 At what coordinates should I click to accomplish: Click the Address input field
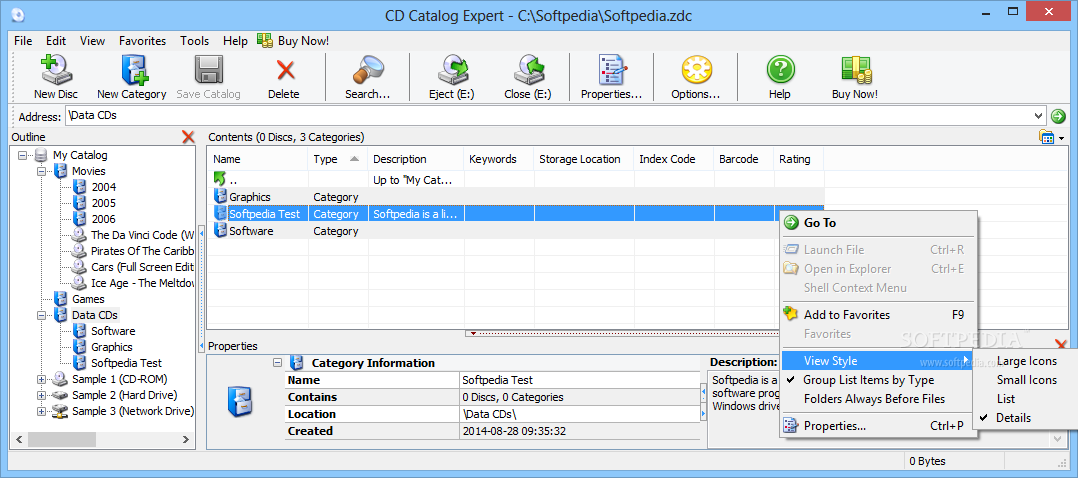click(549, 116)
